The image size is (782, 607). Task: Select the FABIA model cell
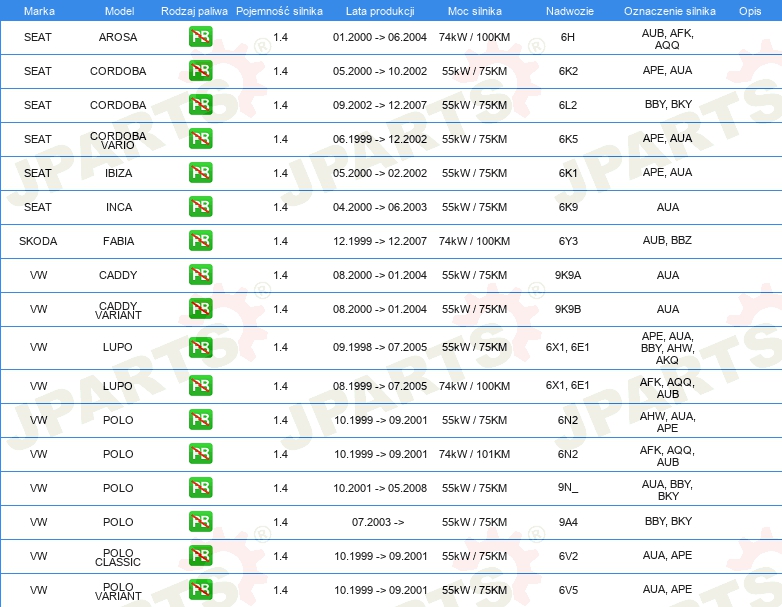click(118, 241)
